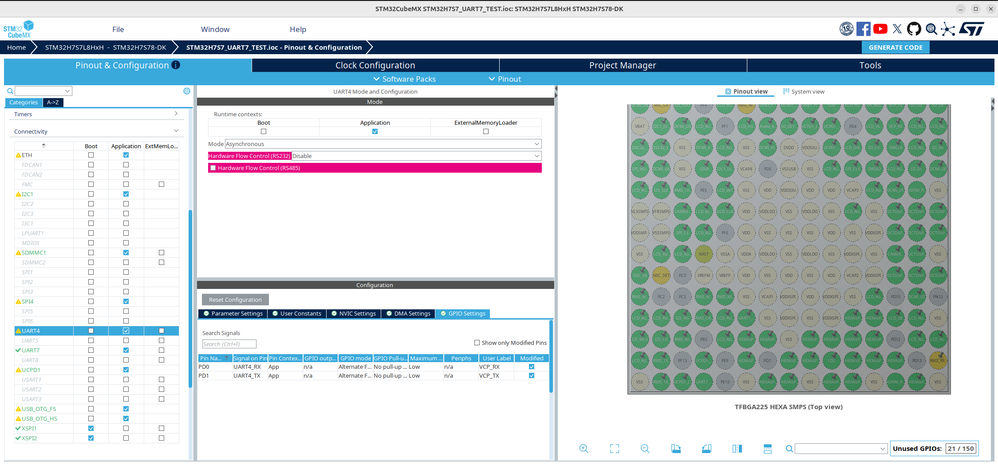Switch to Clock Configuration tab
998x466 pixels.
point(375,65)
